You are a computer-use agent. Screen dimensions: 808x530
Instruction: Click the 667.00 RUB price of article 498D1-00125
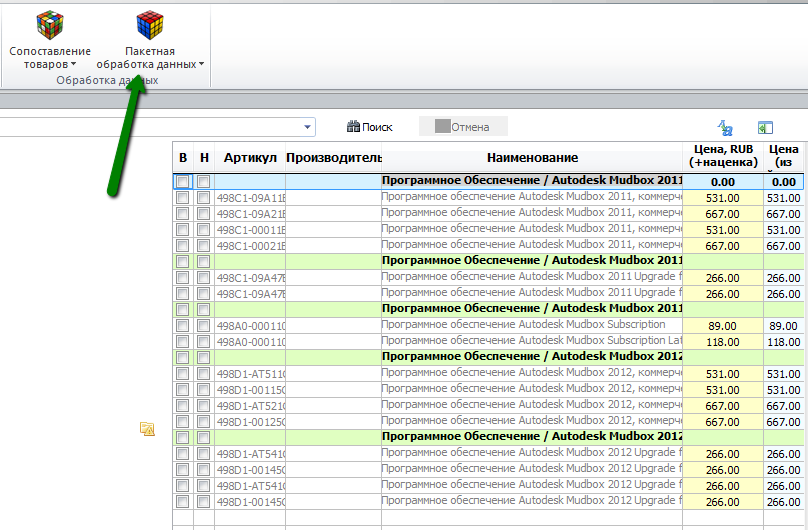(722, 422)
